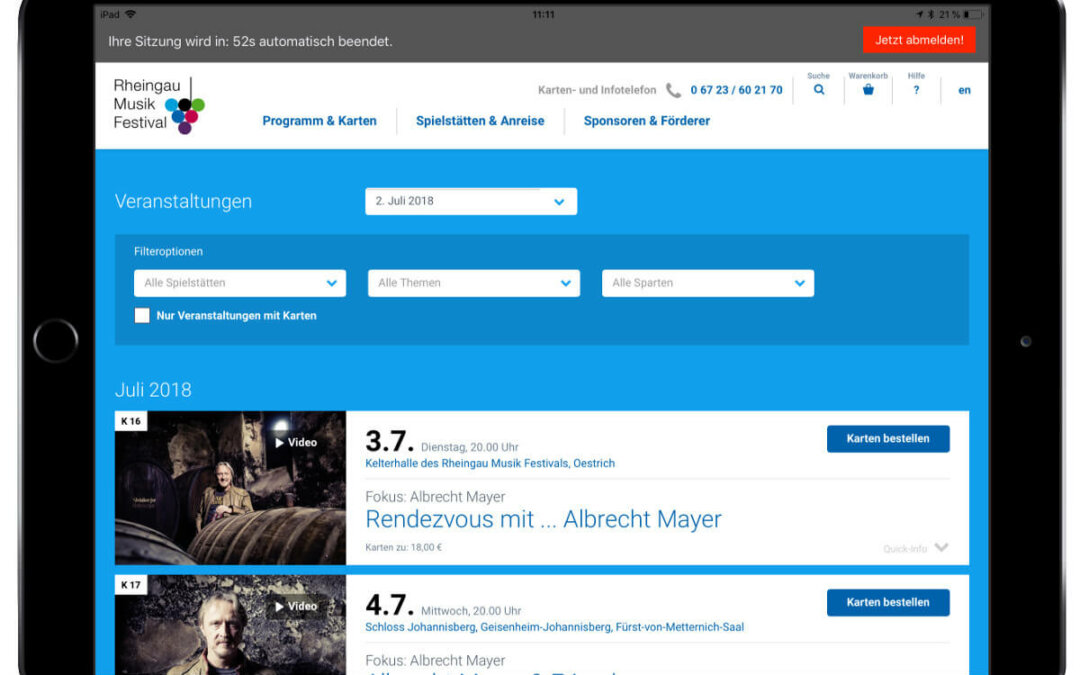Open the Sponsoren & Förderer menu
The width and height of the screenshot is (1080, 675).
647,121
